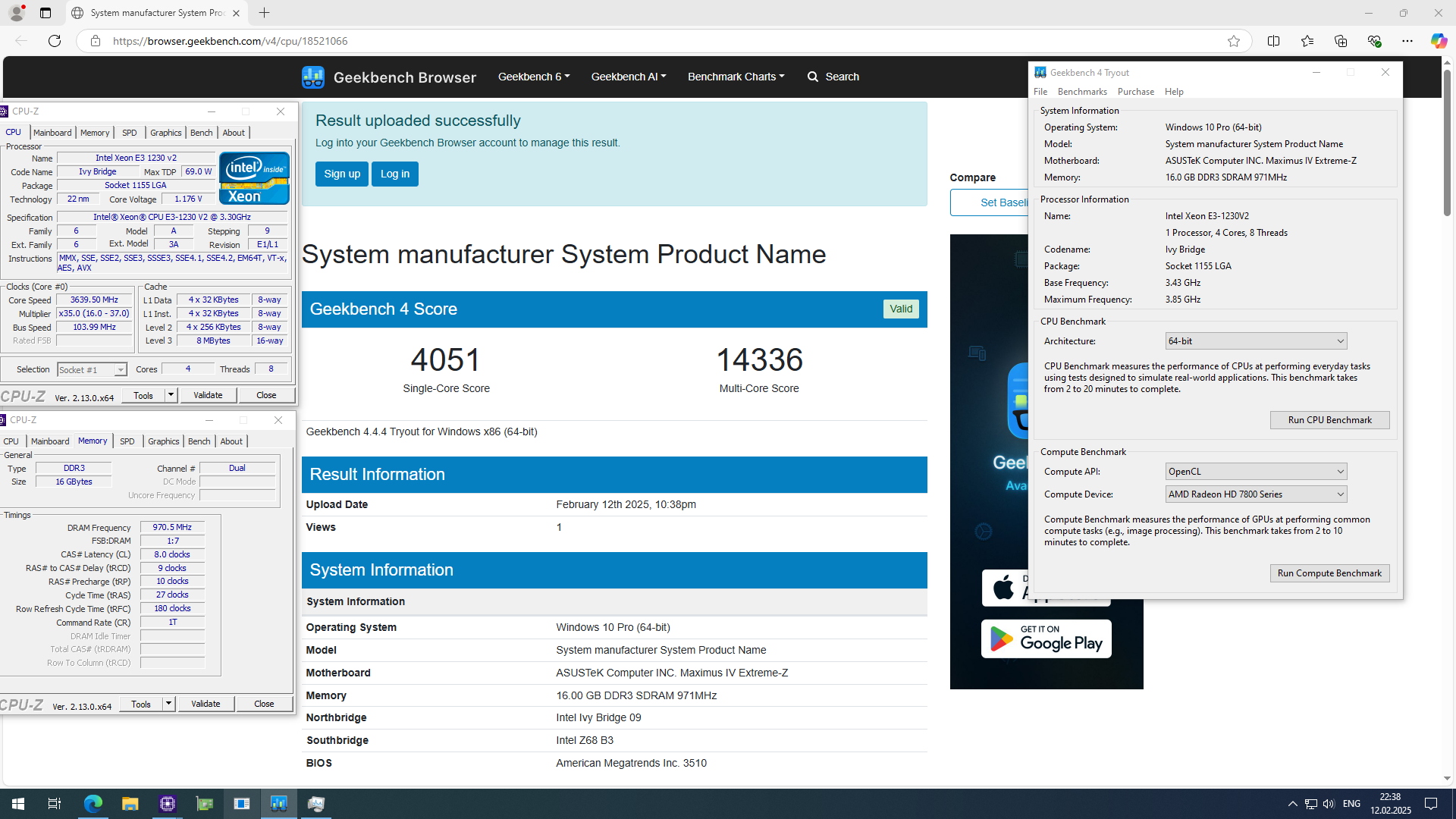Screen dimensions: 1456x819
Task: Open Browser essentials heart icon
Action: tap(1373, 41)
